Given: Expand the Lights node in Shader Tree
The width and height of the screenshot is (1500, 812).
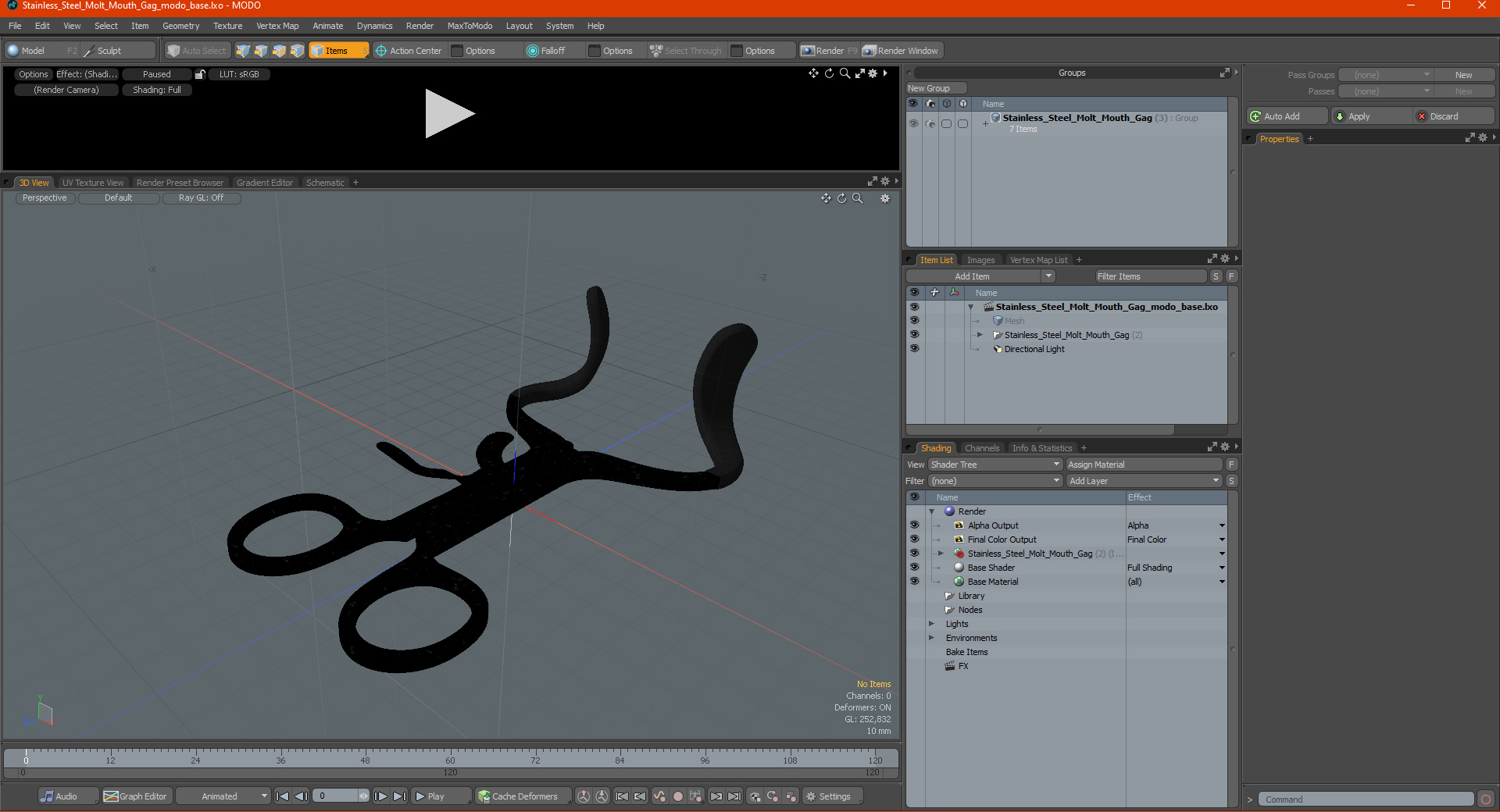Looking at the screenshot, I should click(931, 624).
